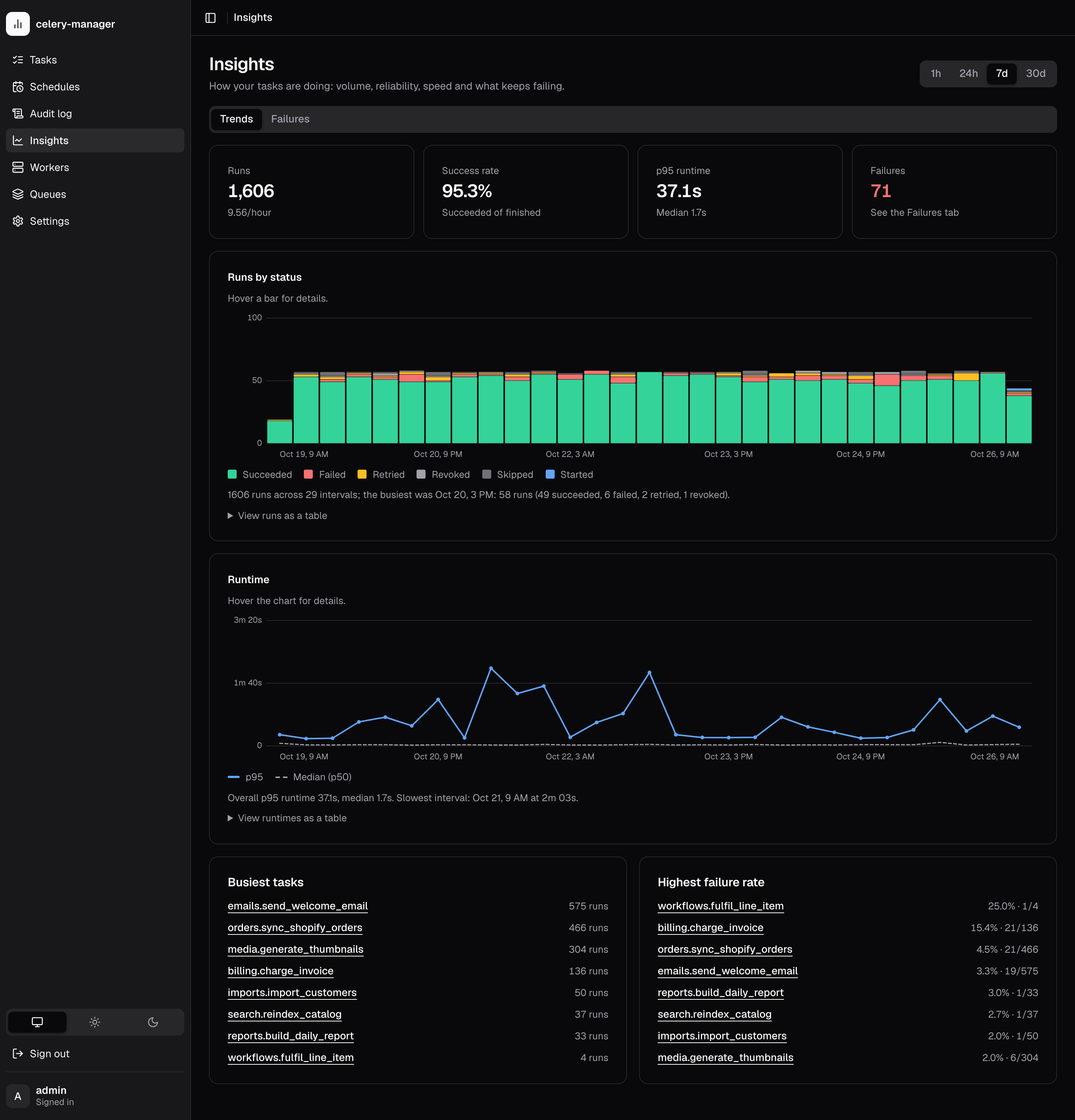Open media.generate_thumbnails in Busiest tasks
The height and width of the screenshot is (1120, 1075).
[x=295, y=950]
